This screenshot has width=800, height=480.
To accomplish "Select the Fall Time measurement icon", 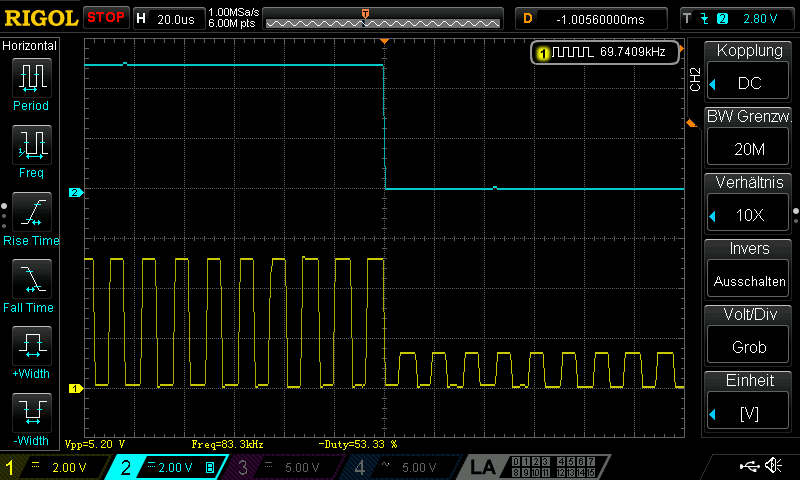I will pos(31,279).
